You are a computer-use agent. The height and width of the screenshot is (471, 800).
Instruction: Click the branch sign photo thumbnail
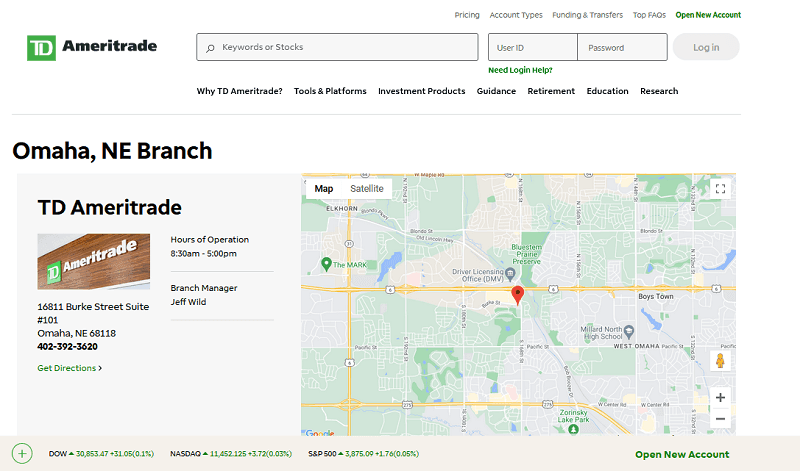pos(93,262)
